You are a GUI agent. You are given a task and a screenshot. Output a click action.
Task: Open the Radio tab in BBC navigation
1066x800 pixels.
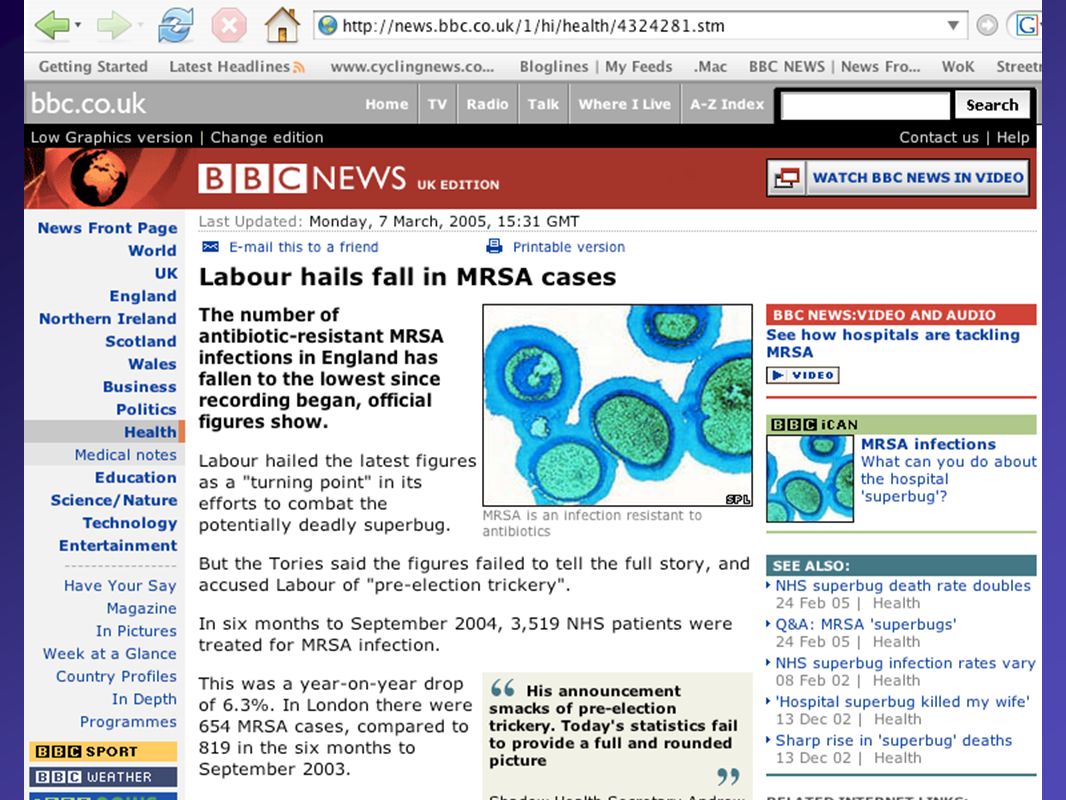[x=487, y=105]
